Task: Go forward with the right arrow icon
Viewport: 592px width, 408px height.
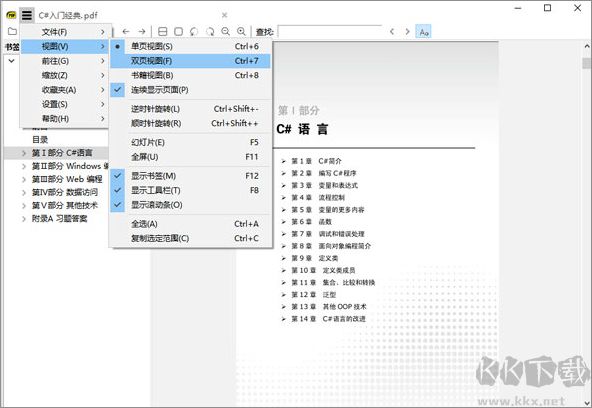Action: click(142, 32)
